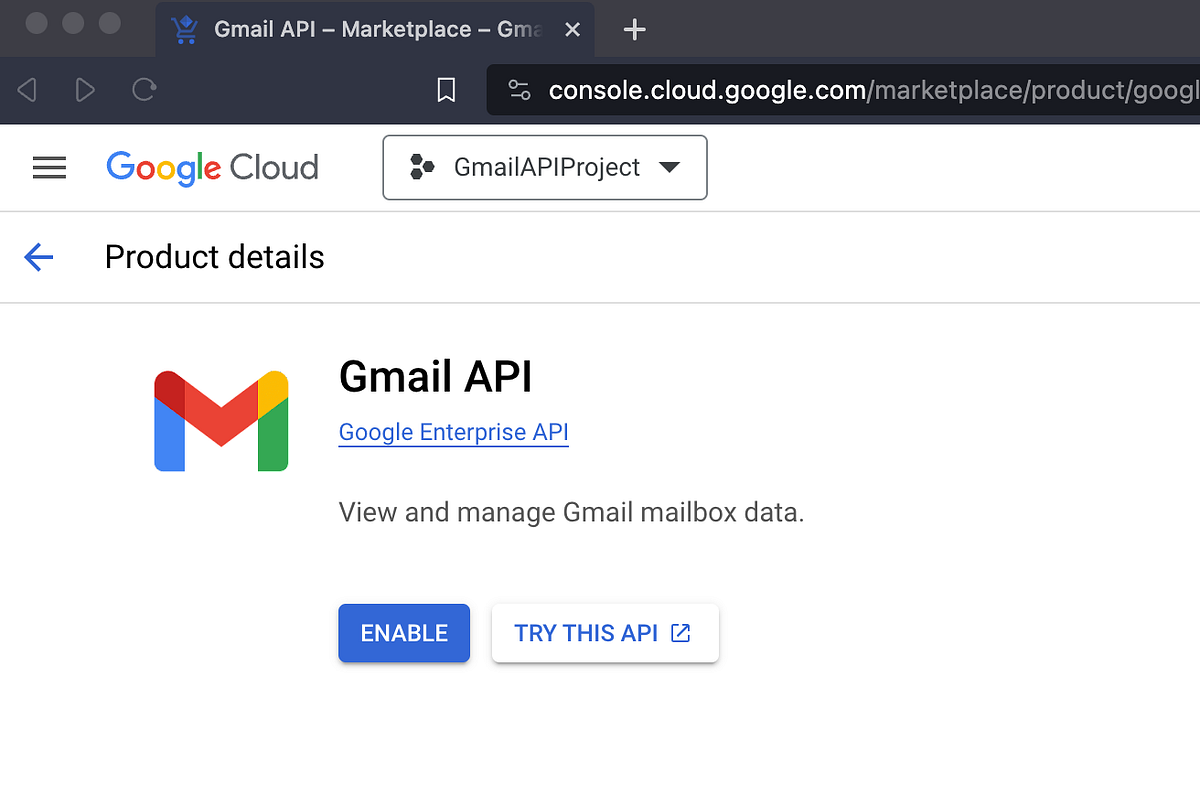Image resolution: width=1200 pixels, height=796 pixels.
Task: Open a new browser tab
Action: click(634, 29)
